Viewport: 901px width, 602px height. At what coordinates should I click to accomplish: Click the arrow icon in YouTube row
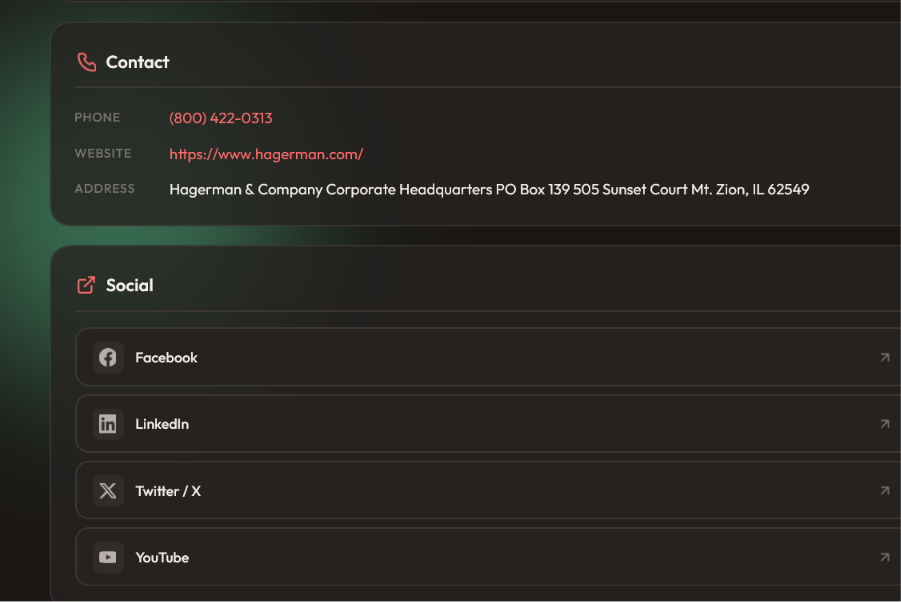coord(885,557)
